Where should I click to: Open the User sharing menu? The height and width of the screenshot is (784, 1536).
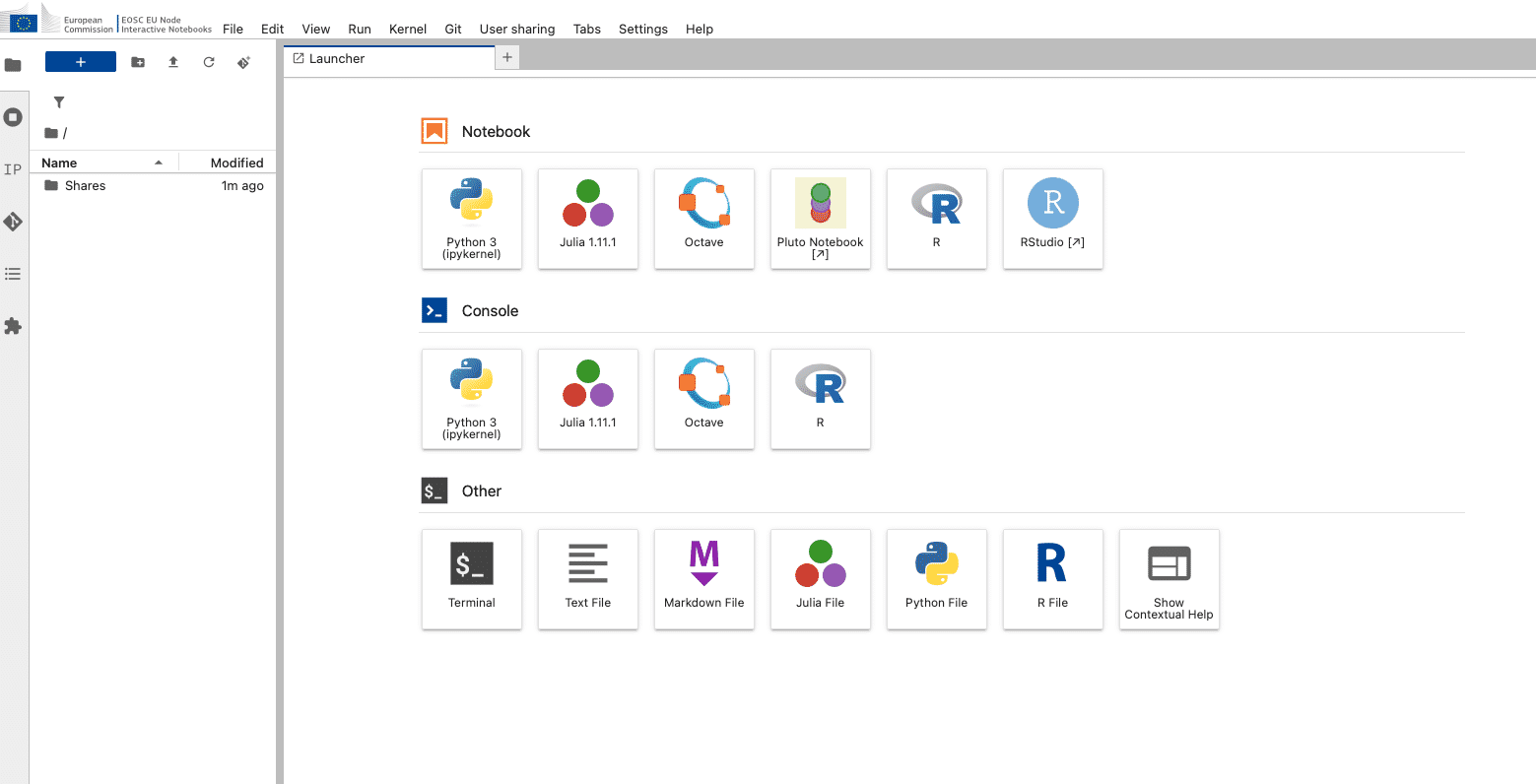[517, 29]
